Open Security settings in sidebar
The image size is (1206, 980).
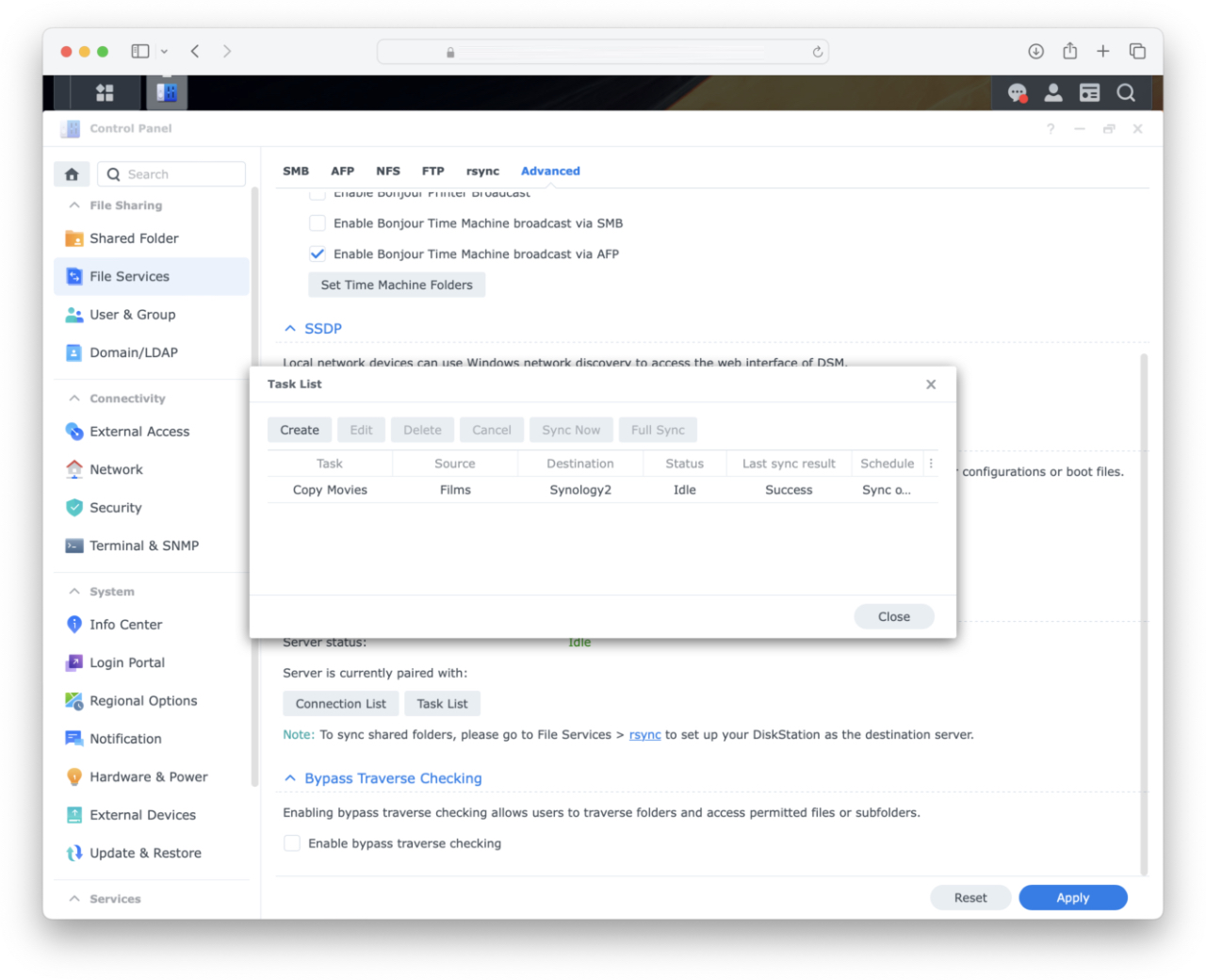pos(116,507)
